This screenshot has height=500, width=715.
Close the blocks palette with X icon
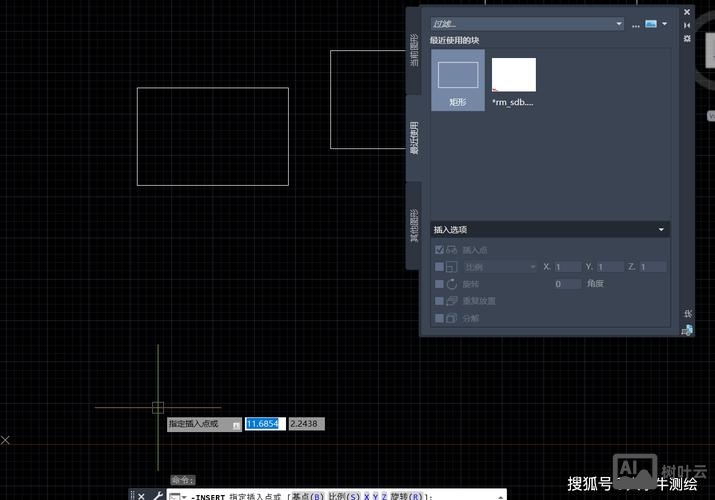[x=687, y=11]
